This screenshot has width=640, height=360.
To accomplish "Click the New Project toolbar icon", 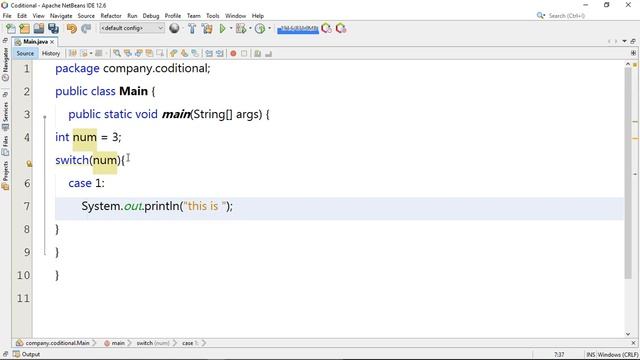I will pos(24,29).
